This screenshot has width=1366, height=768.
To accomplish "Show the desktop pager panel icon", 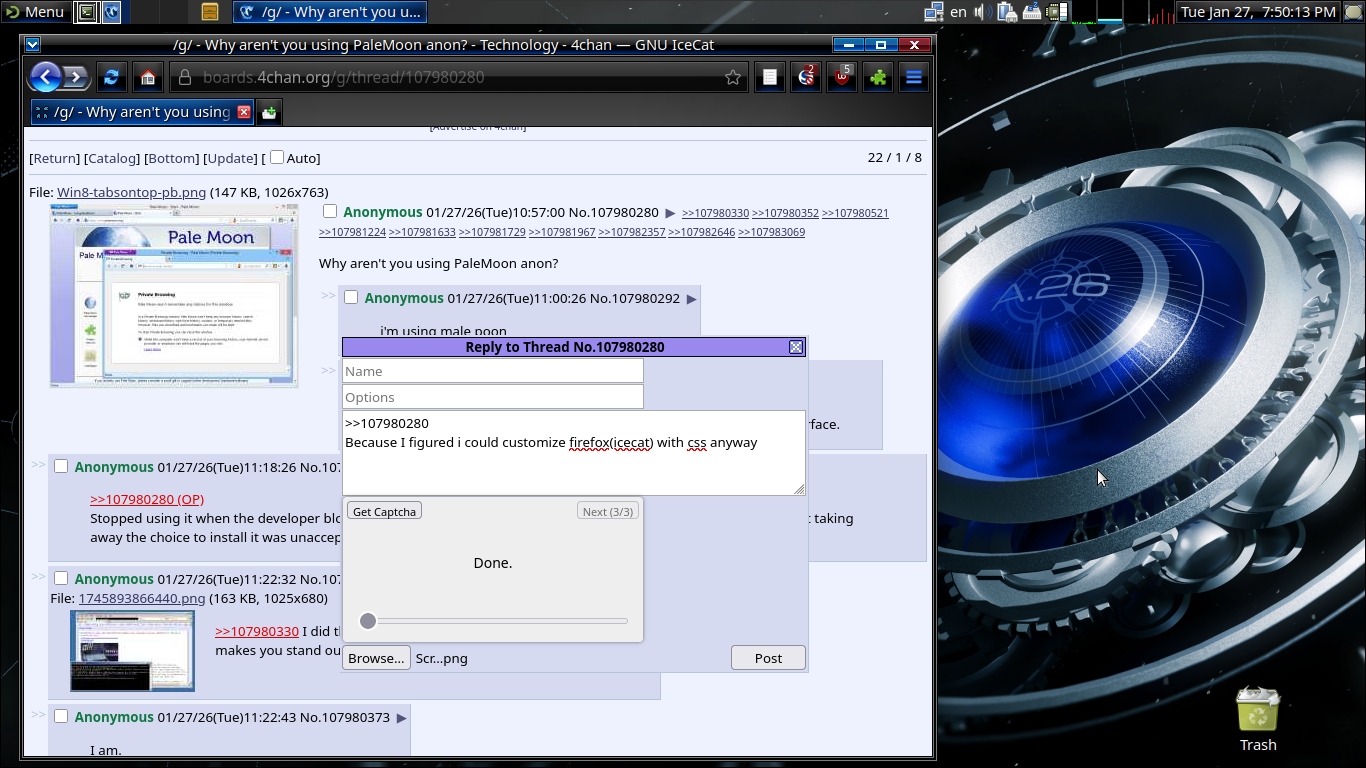I will (210, 12).
